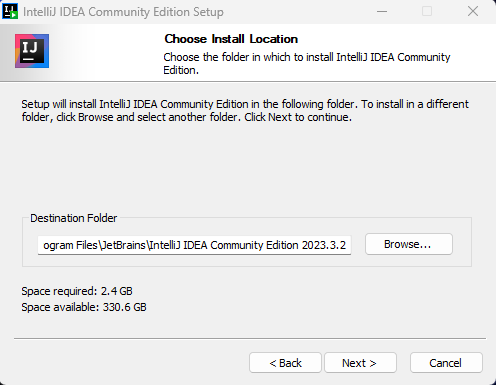Click the Space required: 2.4 GB text
Screen dimensions: 496x385
pos(77,291)
